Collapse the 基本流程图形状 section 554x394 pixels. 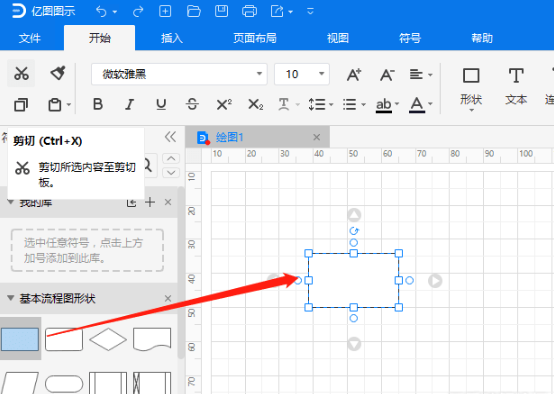pos(11,298)
